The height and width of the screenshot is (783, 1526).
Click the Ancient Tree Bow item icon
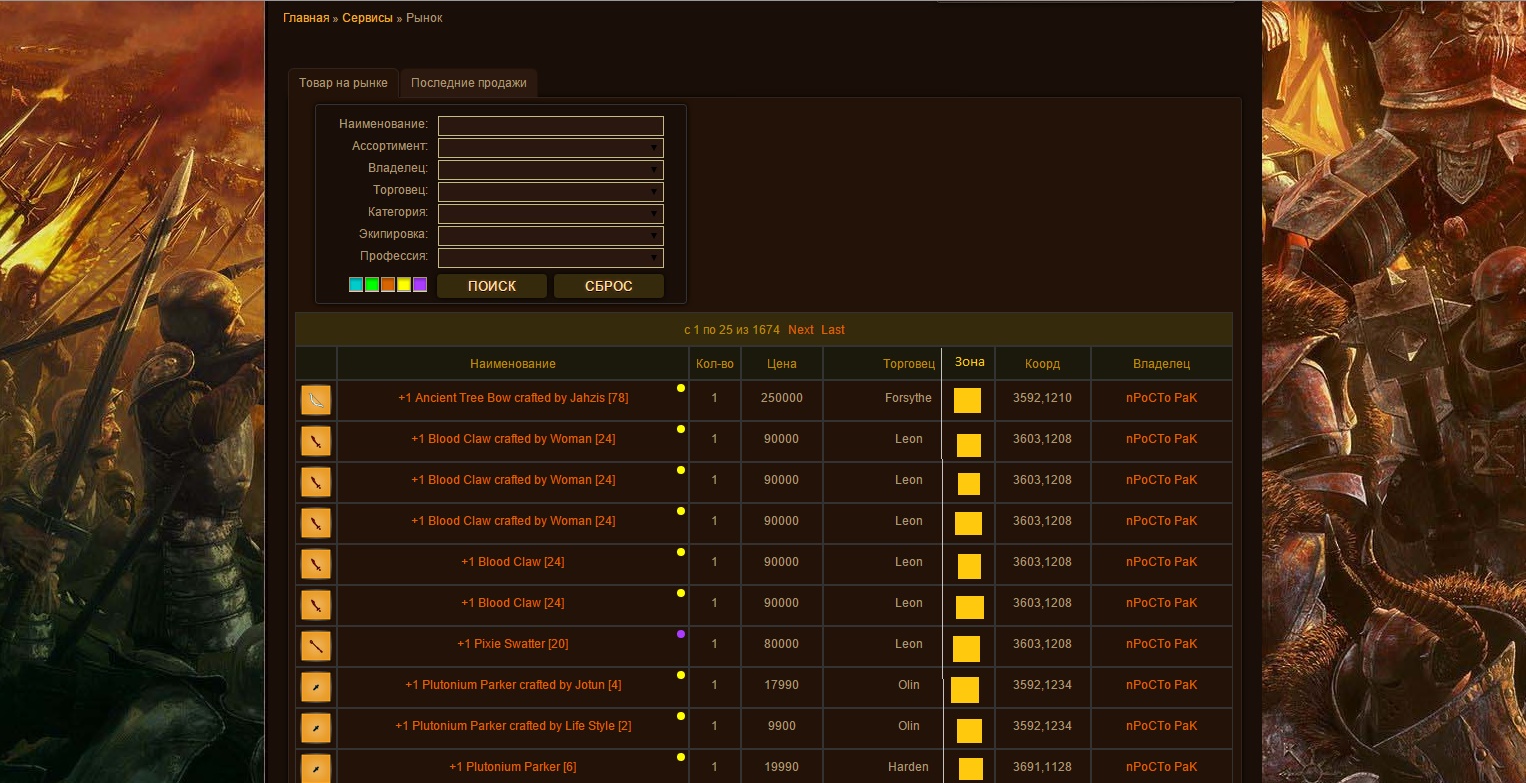point(316,400)
